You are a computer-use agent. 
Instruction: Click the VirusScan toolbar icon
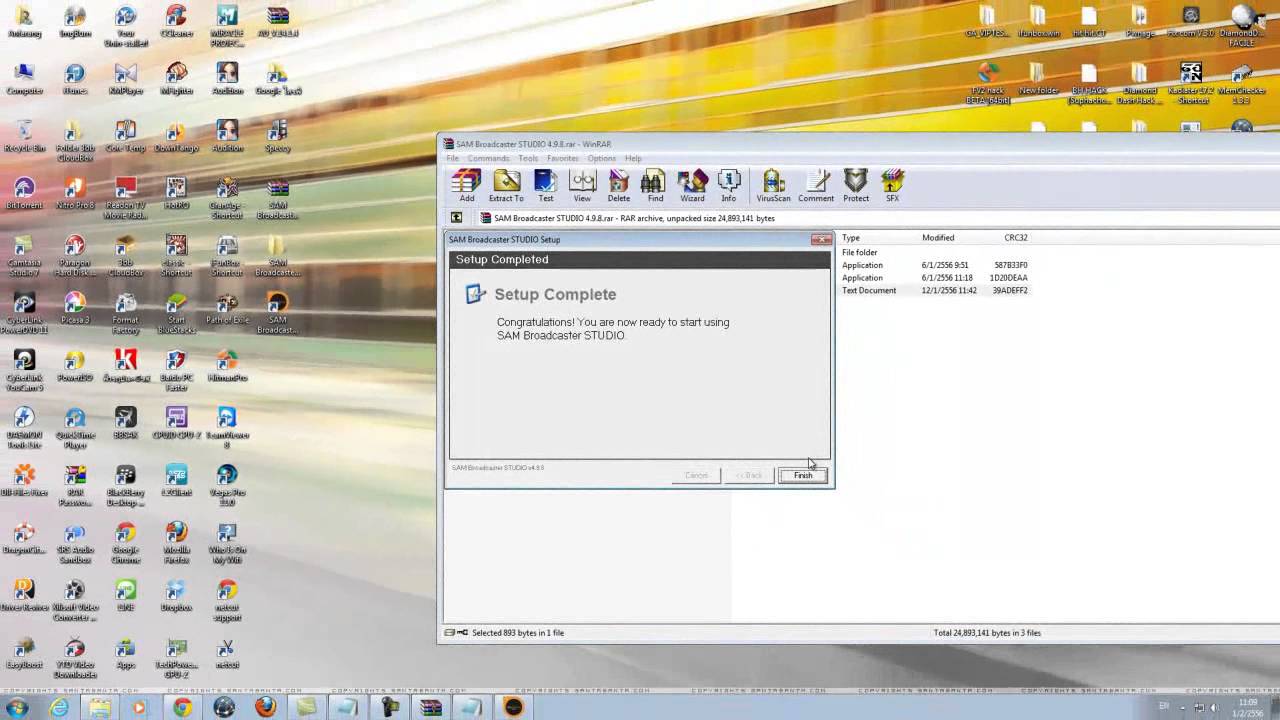(x=773, y=186)
